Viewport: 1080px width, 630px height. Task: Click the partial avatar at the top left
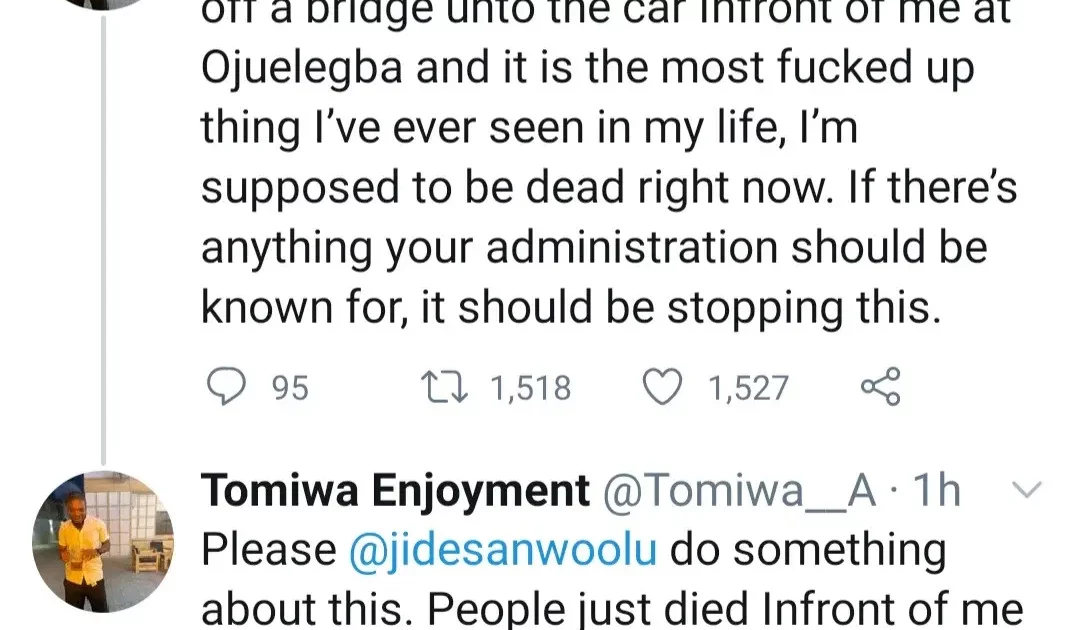103,6
